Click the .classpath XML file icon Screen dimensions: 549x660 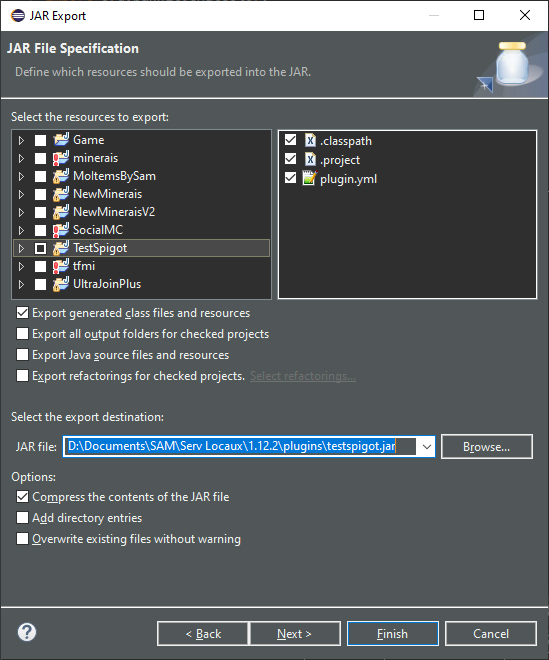click(310, 140)
